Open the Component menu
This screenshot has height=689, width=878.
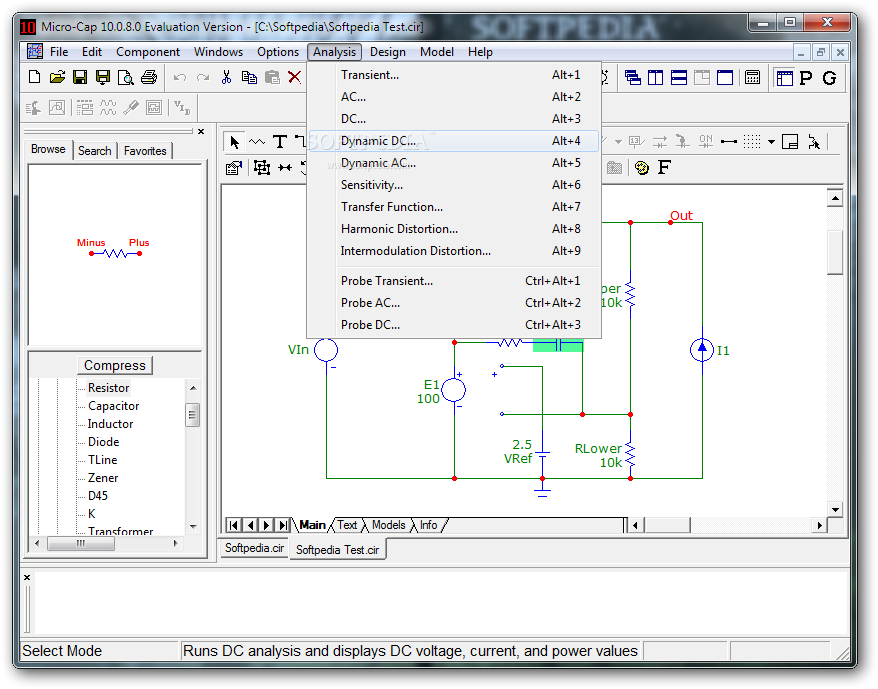click(148, 52)
